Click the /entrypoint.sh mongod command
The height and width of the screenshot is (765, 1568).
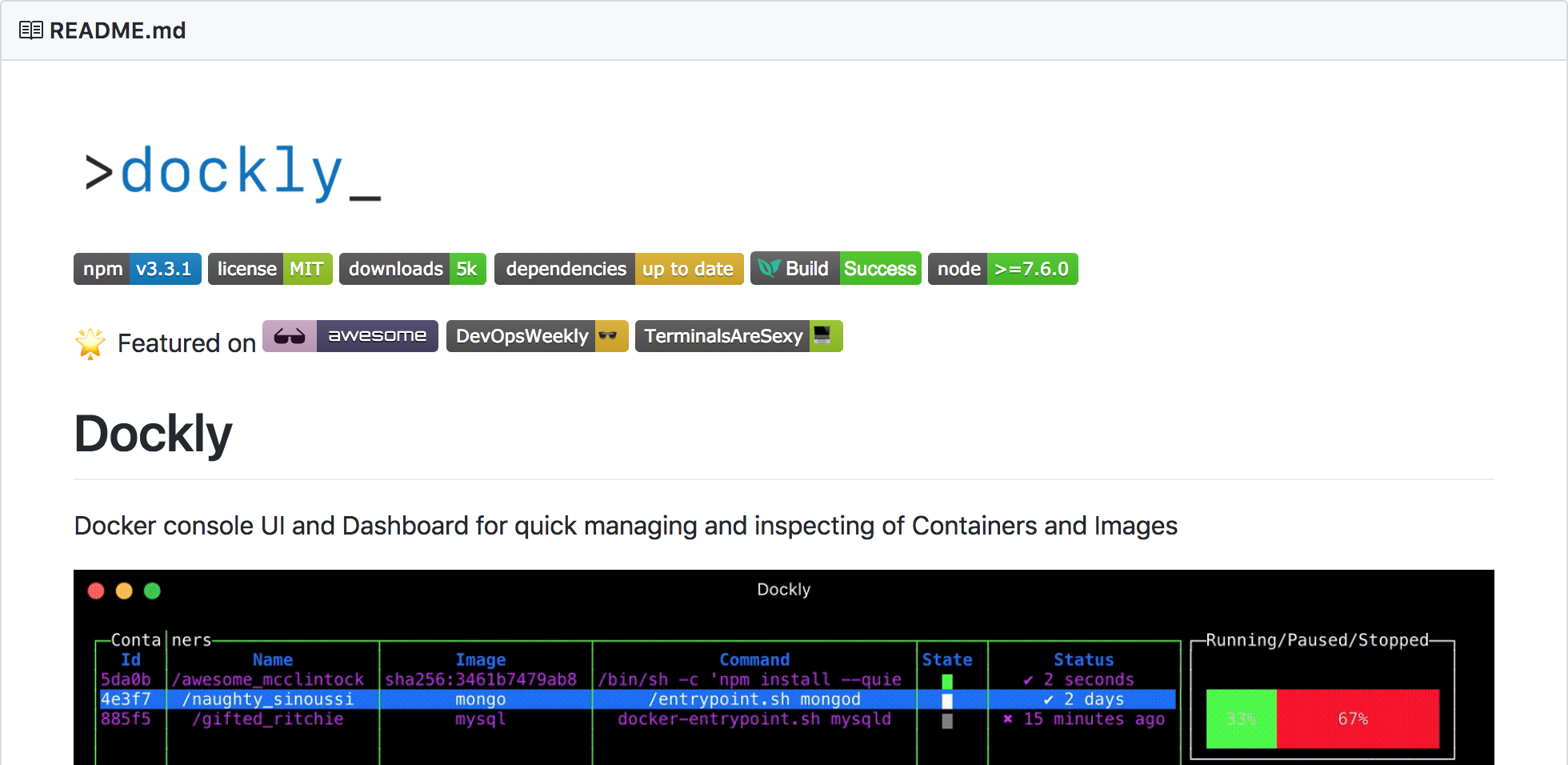tap(754, 699)
